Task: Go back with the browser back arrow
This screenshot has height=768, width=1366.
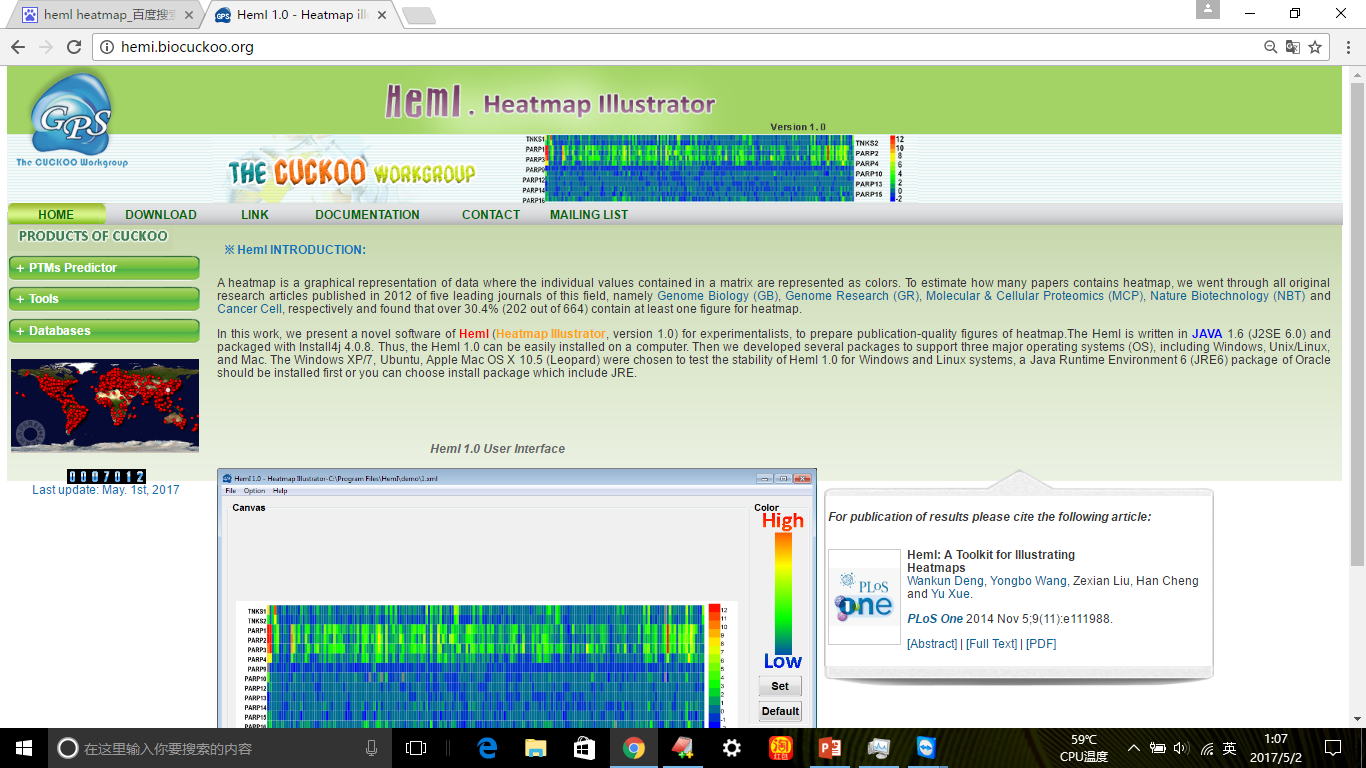Action: pos(18,47)
